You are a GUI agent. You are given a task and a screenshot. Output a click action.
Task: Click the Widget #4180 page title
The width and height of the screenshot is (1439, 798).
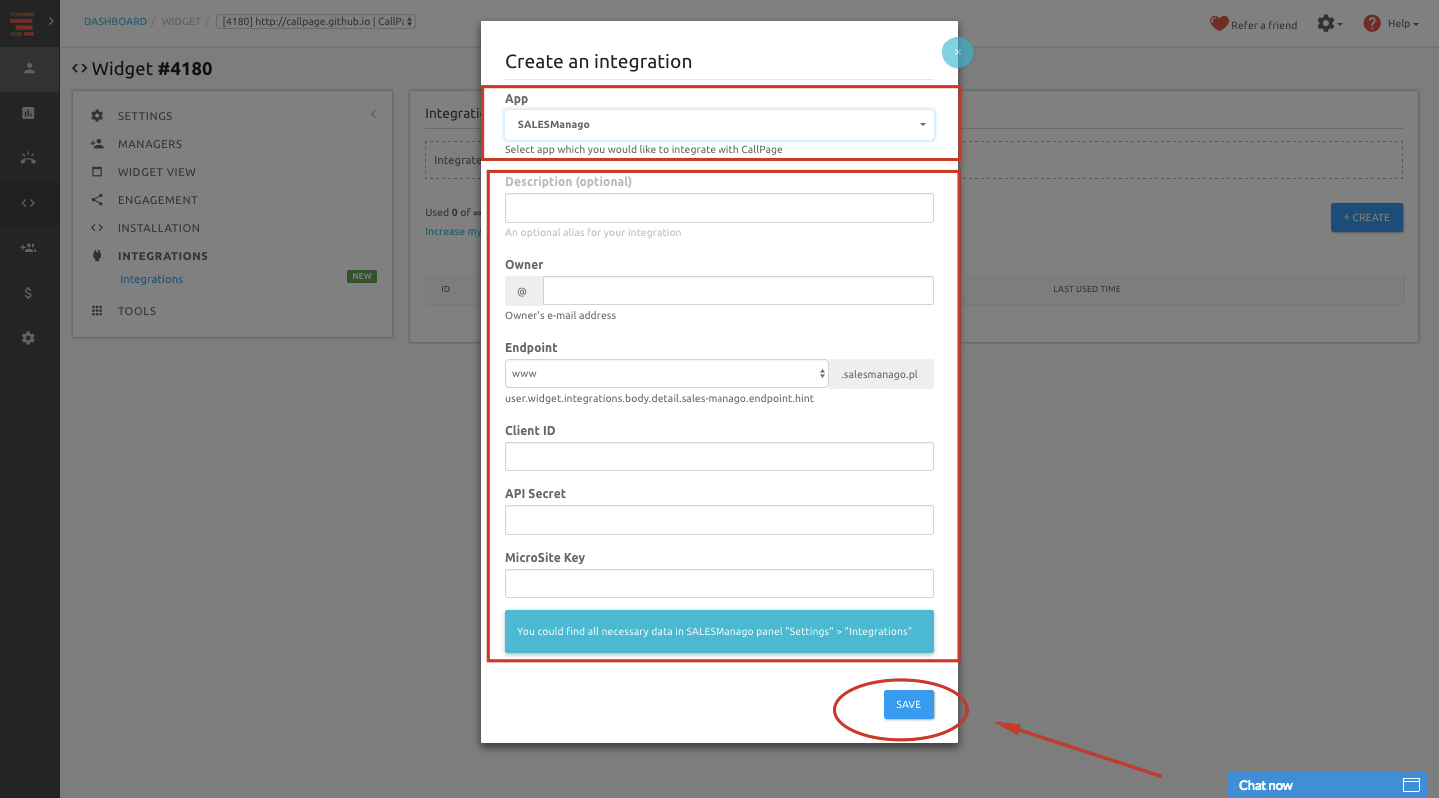(142, 69)
